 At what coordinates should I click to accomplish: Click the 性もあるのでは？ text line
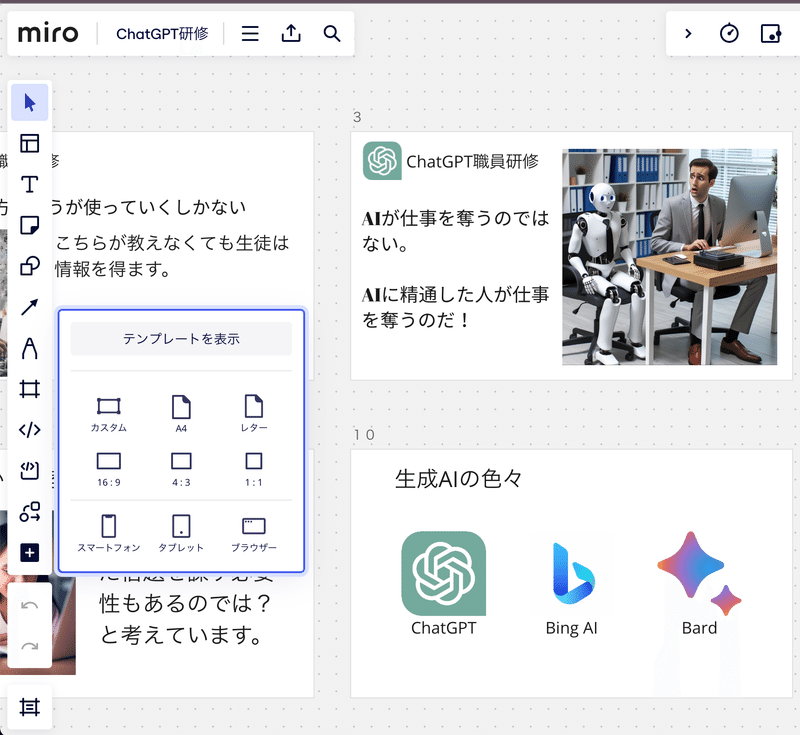[186, 604]
